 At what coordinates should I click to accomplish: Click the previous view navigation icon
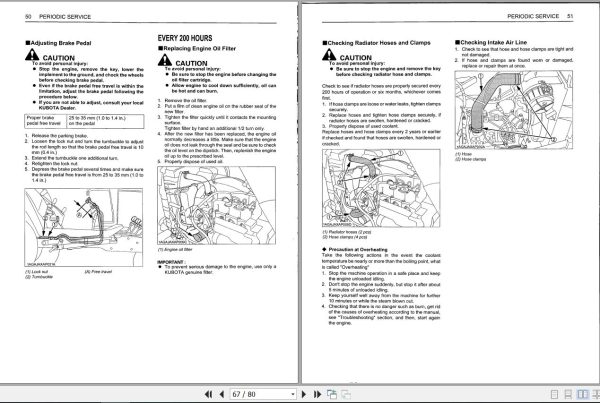pyautogui.click(x=332, y=394)
